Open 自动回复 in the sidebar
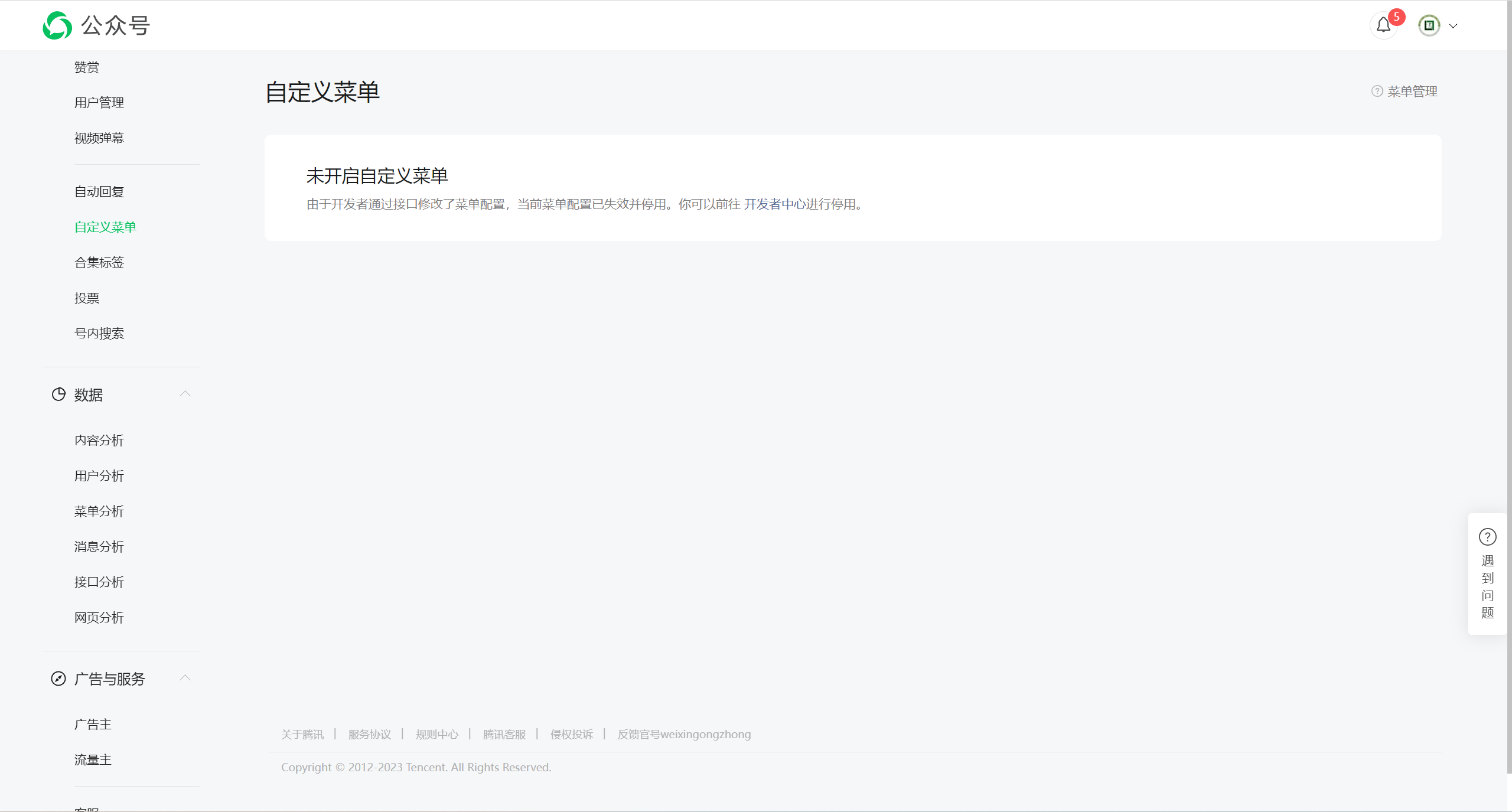 pos(99,192)
